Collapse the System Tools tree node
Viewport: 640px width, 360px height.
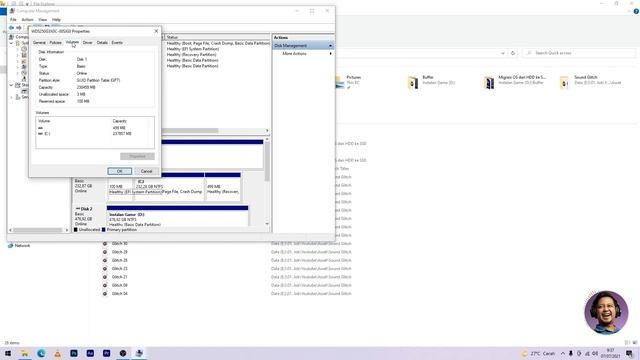(11, 43)
